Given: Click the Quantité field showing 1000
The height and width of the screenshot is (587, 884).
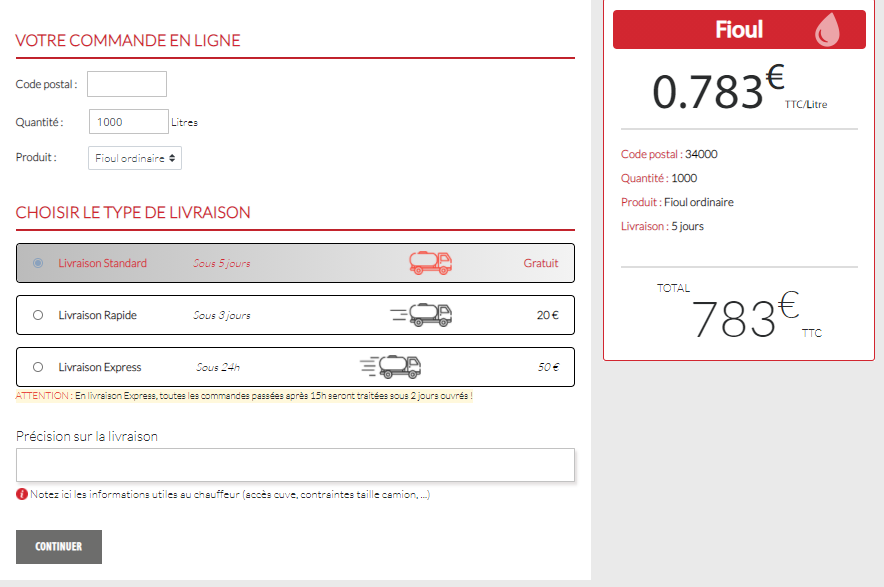Looking at the screenshot, I should [x=129, y=122].
